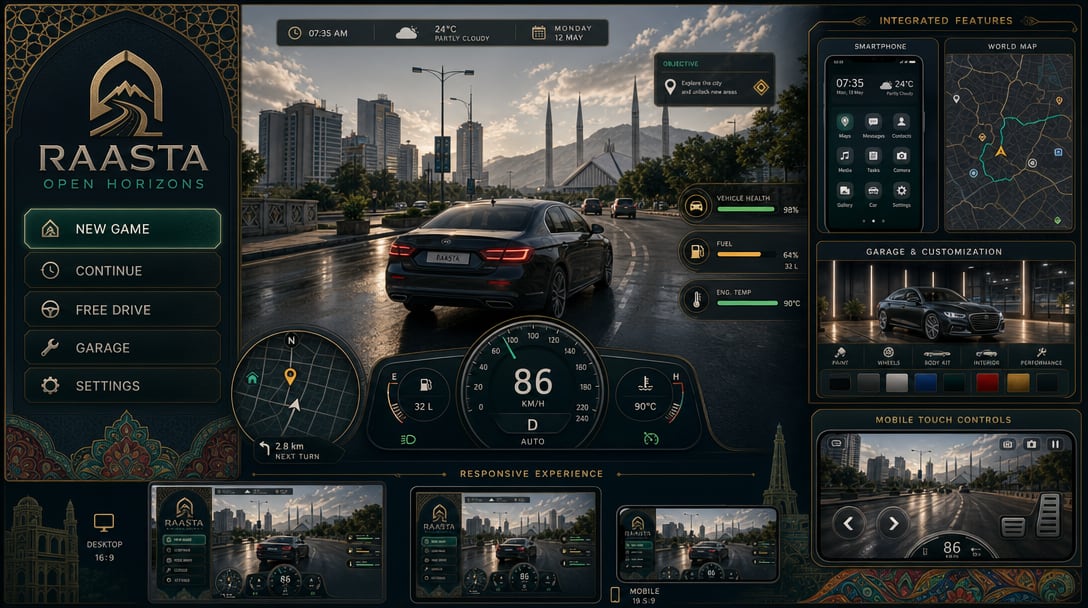Tap the accelerator pedal in mobile controls

1048,516
